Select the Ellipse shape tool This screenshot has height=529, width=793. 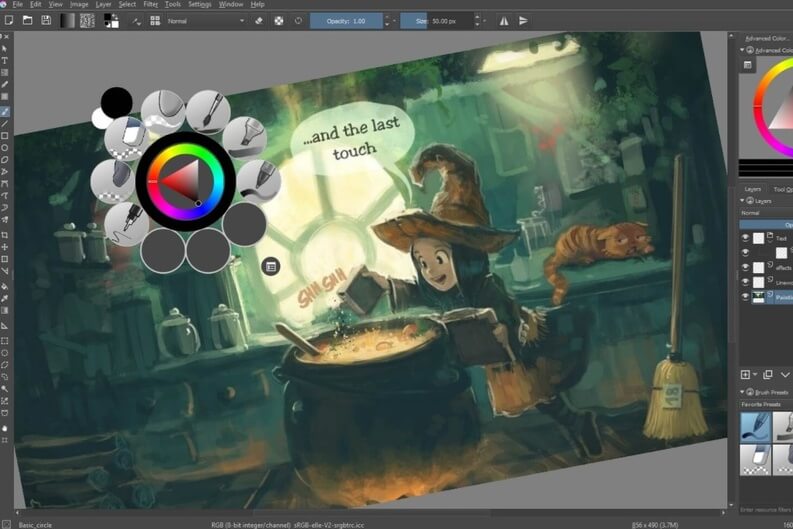click(5, 148)
